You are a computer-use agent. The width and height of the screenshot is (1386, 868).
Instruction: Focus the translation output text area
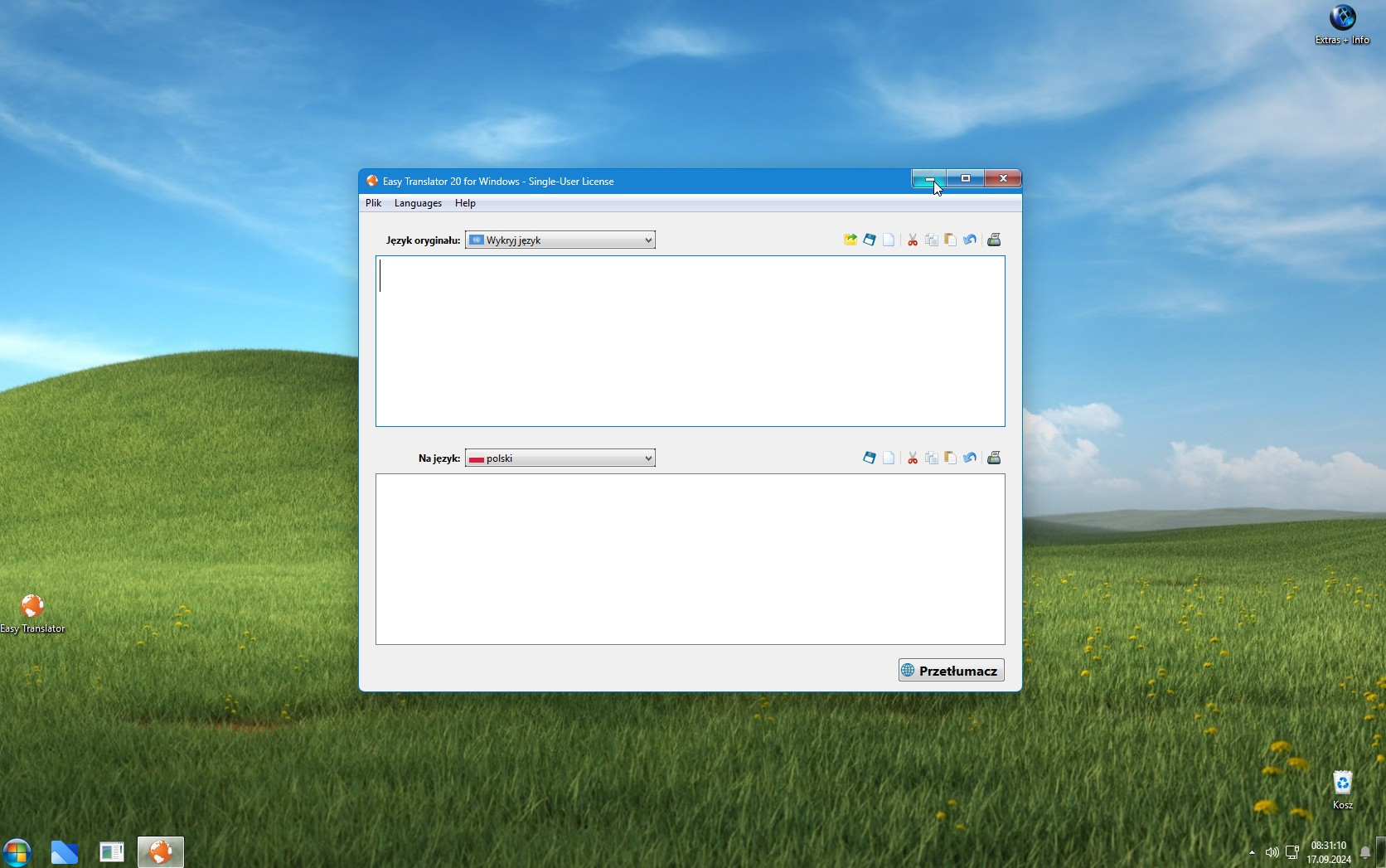[x=691, y=560]
